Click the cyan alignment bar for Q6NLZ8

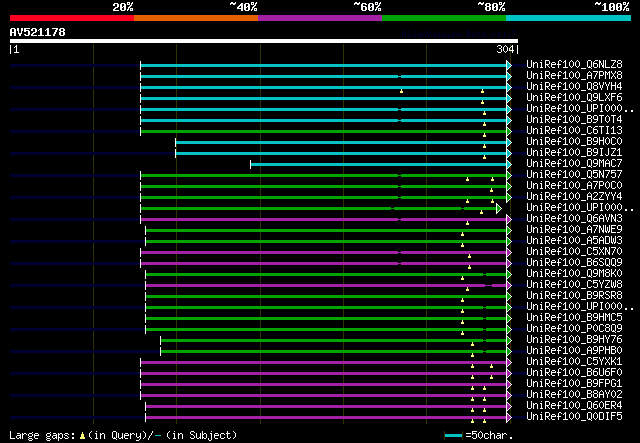[x=326, y=65]
